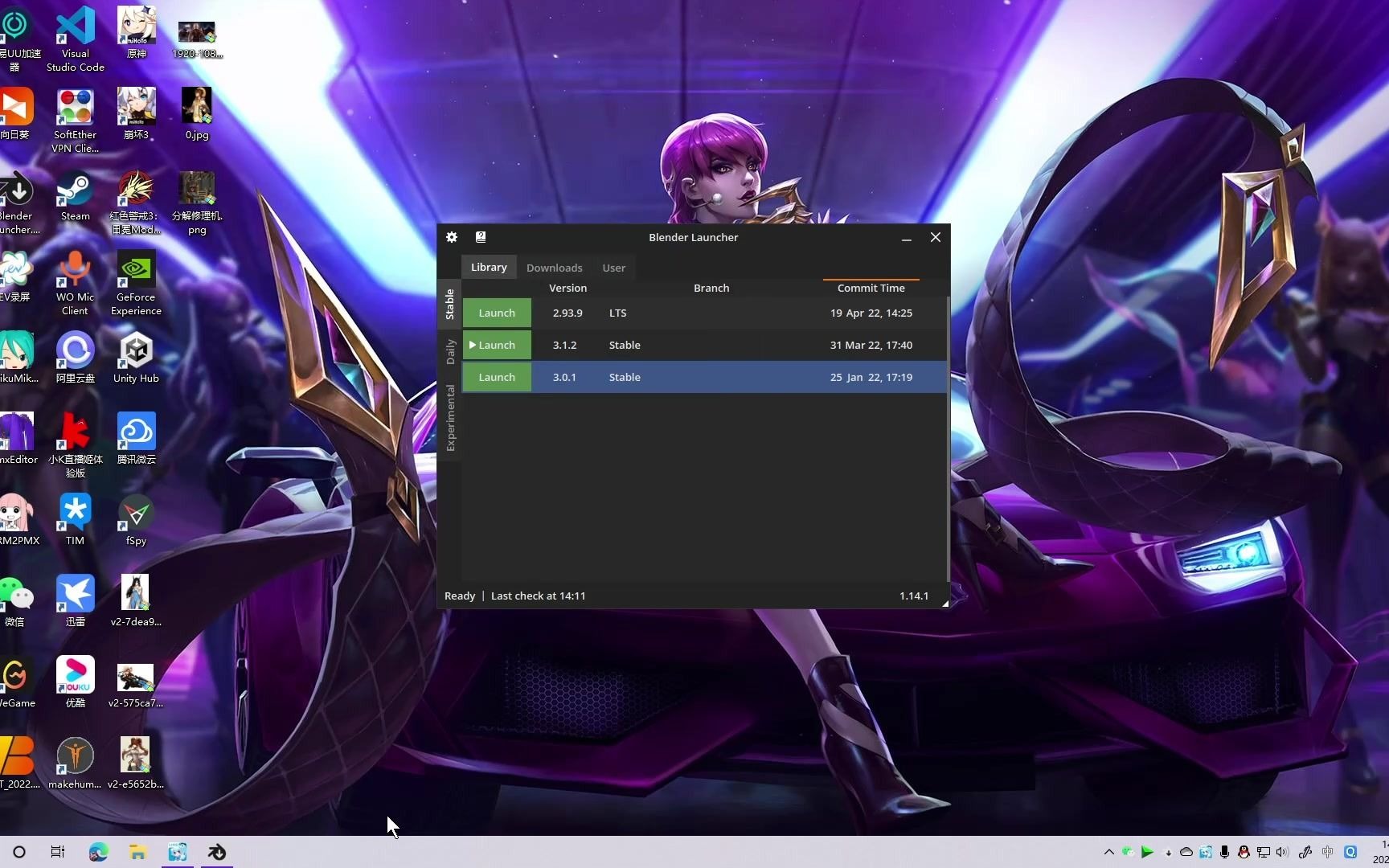
Task: Open 迅雷 desktop shortcut
Action: (x=76, y=602)
